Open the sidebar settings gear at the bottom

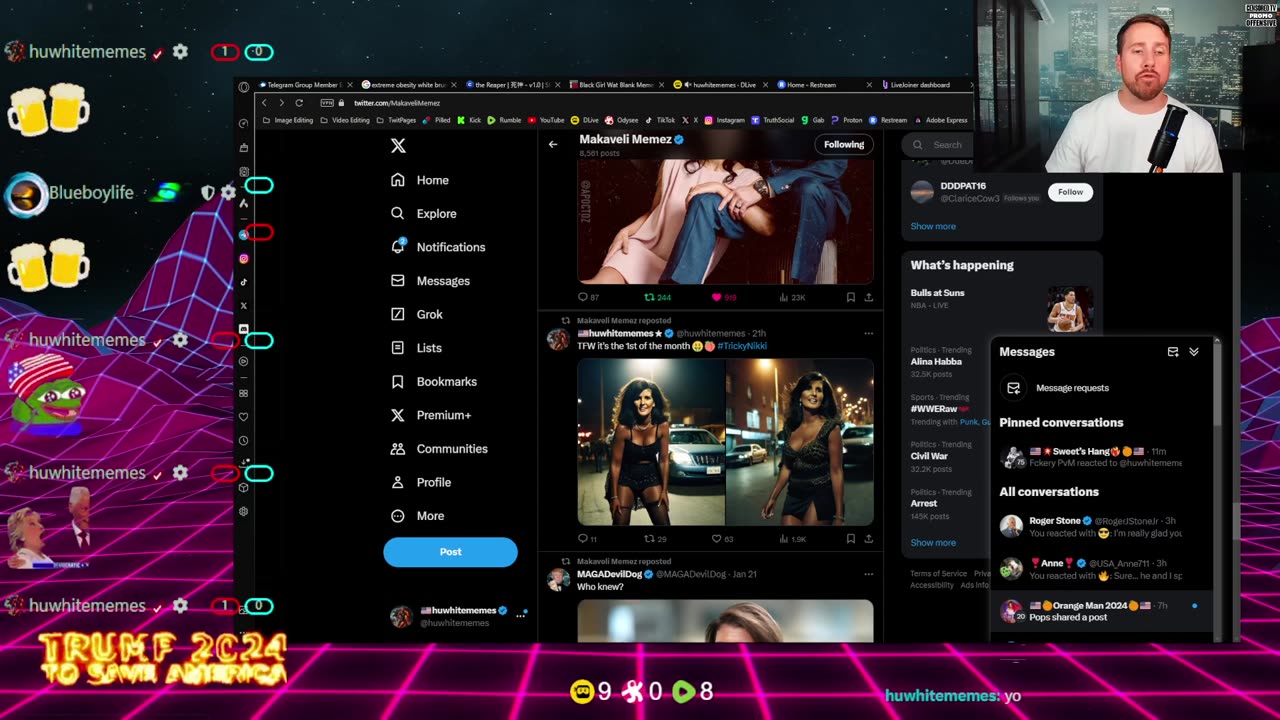click(x=243, y=511)
